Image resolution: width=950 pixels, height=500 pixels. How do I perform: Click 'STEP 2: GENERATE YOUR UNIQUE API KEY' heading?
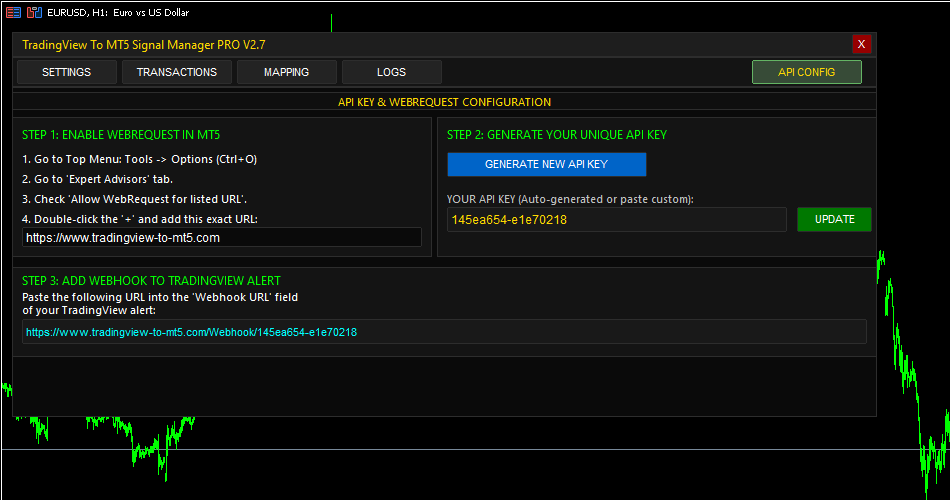click(x=557, y=135)
